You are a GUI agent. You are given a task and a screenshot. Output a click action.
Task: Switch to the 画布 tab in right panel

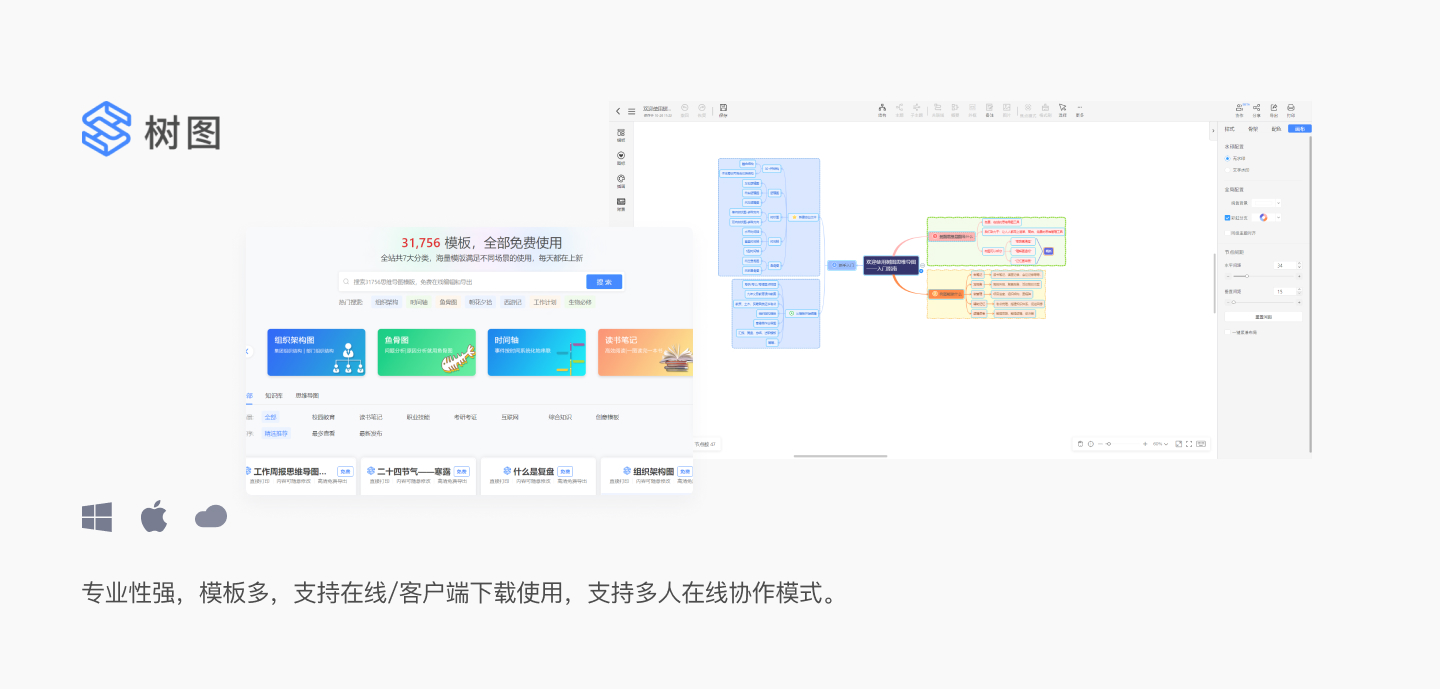(x=1299, y=129)
